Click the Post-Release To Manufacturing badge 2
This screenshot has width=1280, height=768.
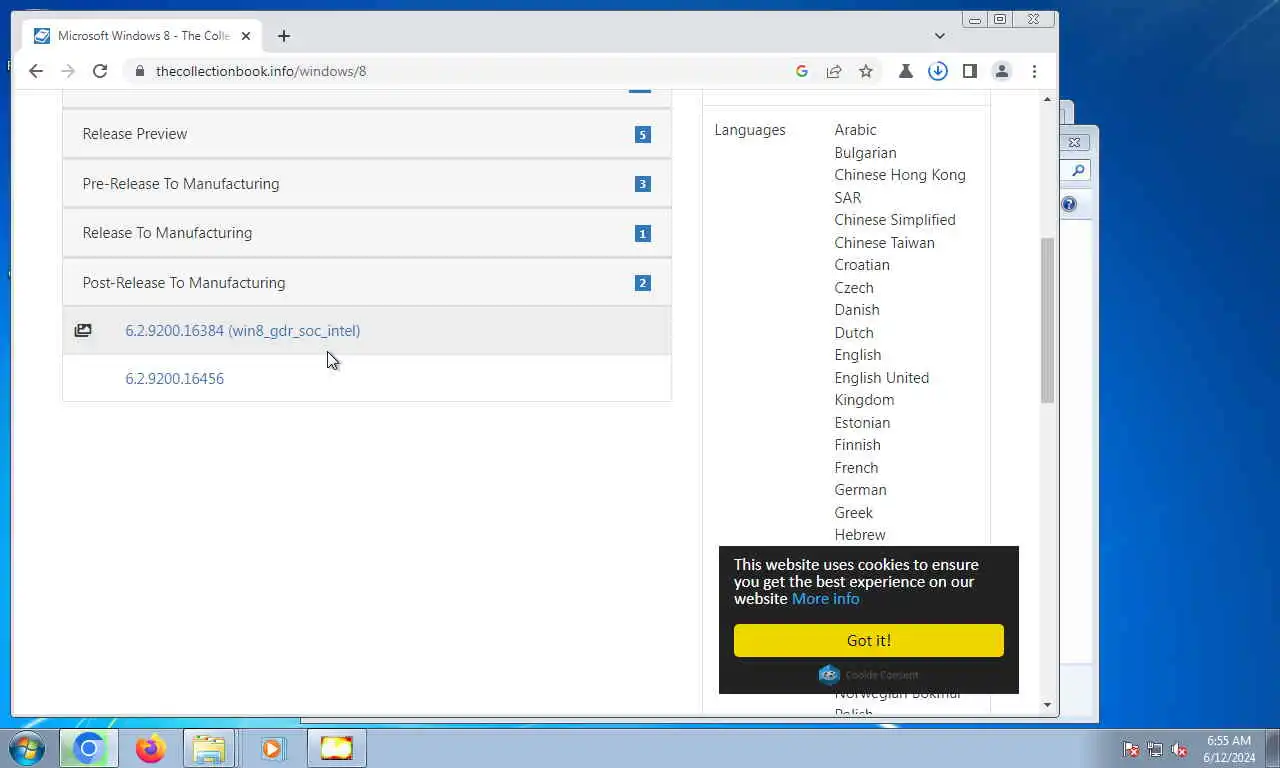tap(643, 283)
